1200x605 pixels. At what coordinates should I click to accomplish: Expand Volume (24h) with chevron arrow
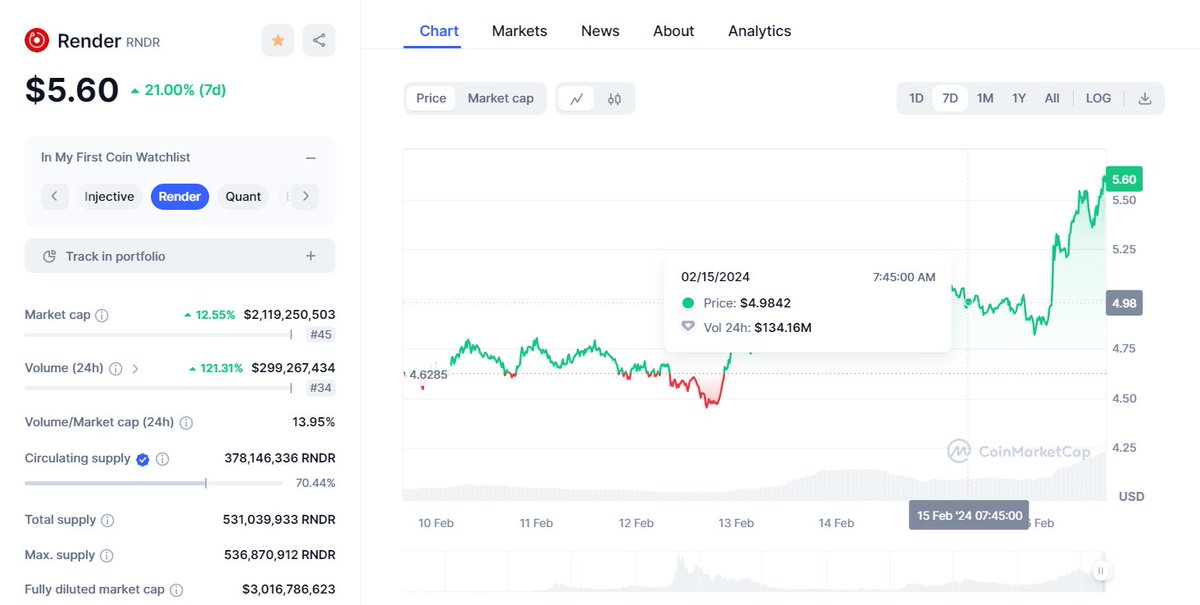pos(136,368)
